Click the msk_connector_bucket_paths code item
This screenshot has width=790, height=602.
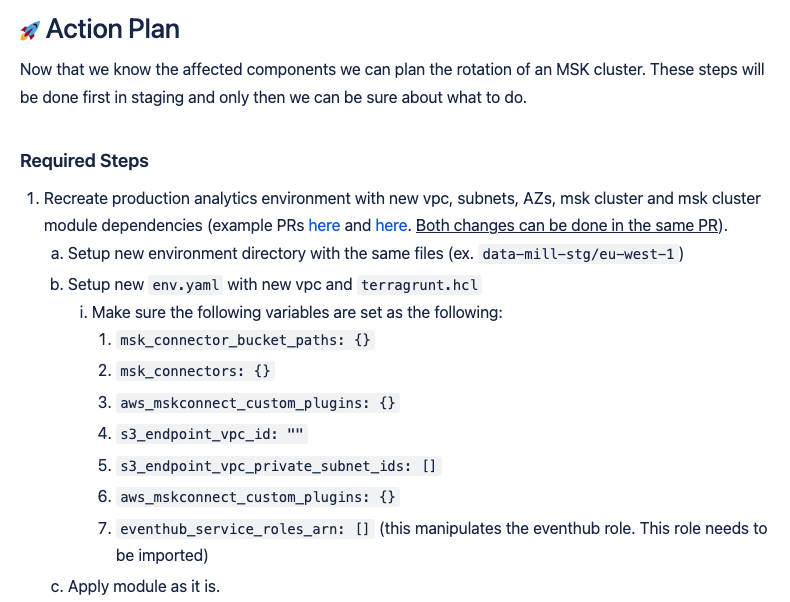coord(246,341)
